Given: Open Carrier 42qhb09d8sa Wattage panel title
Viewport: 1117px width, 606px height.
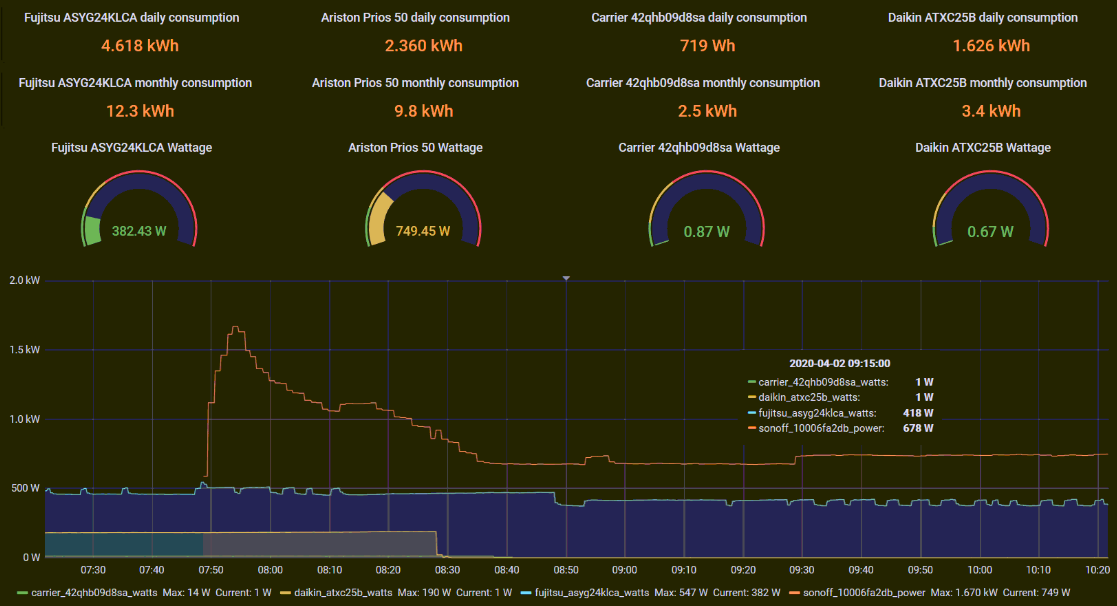Looking at the screenshot, I should 699,148.
